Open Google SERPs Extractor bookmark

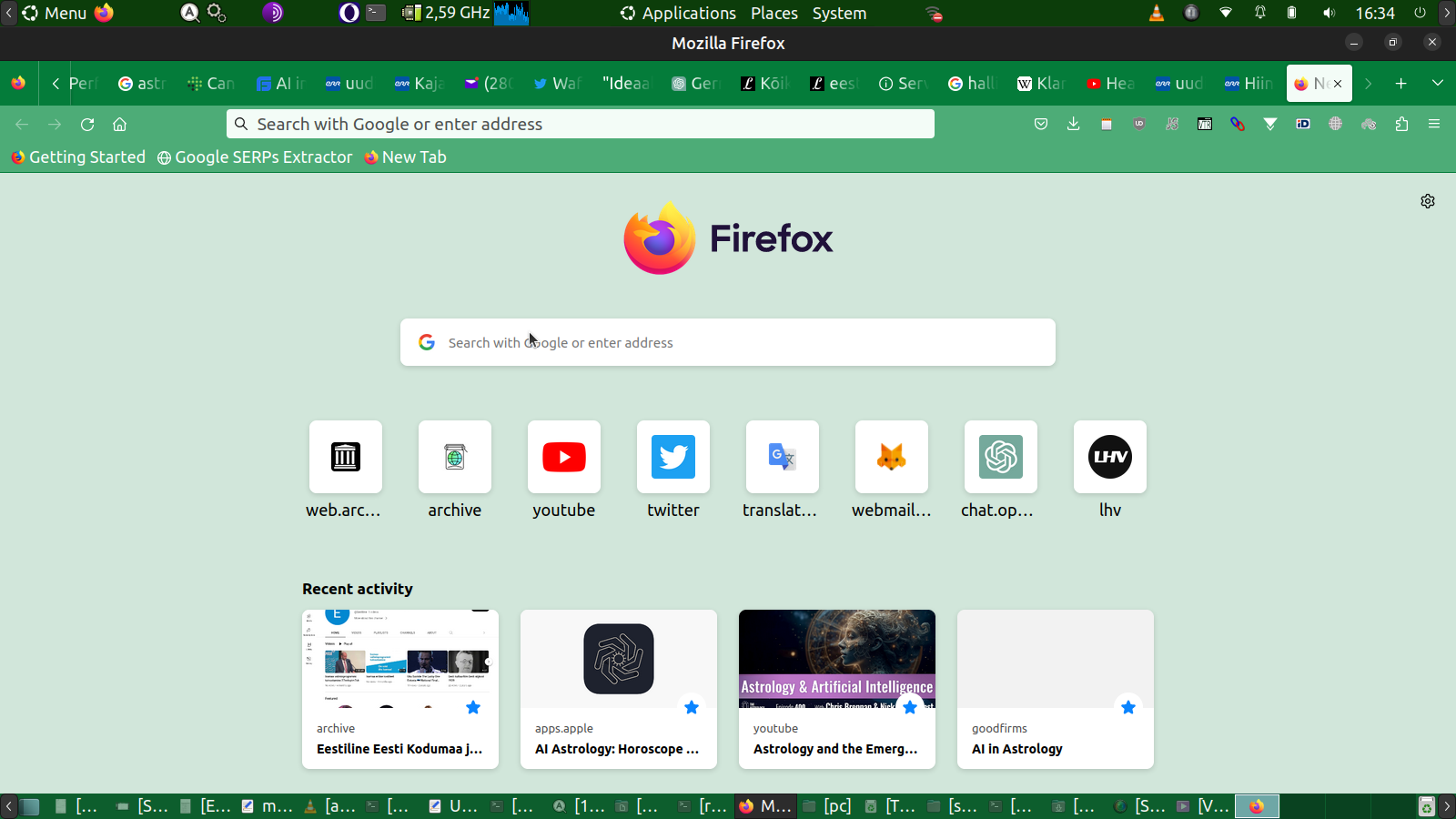point(255,157)
